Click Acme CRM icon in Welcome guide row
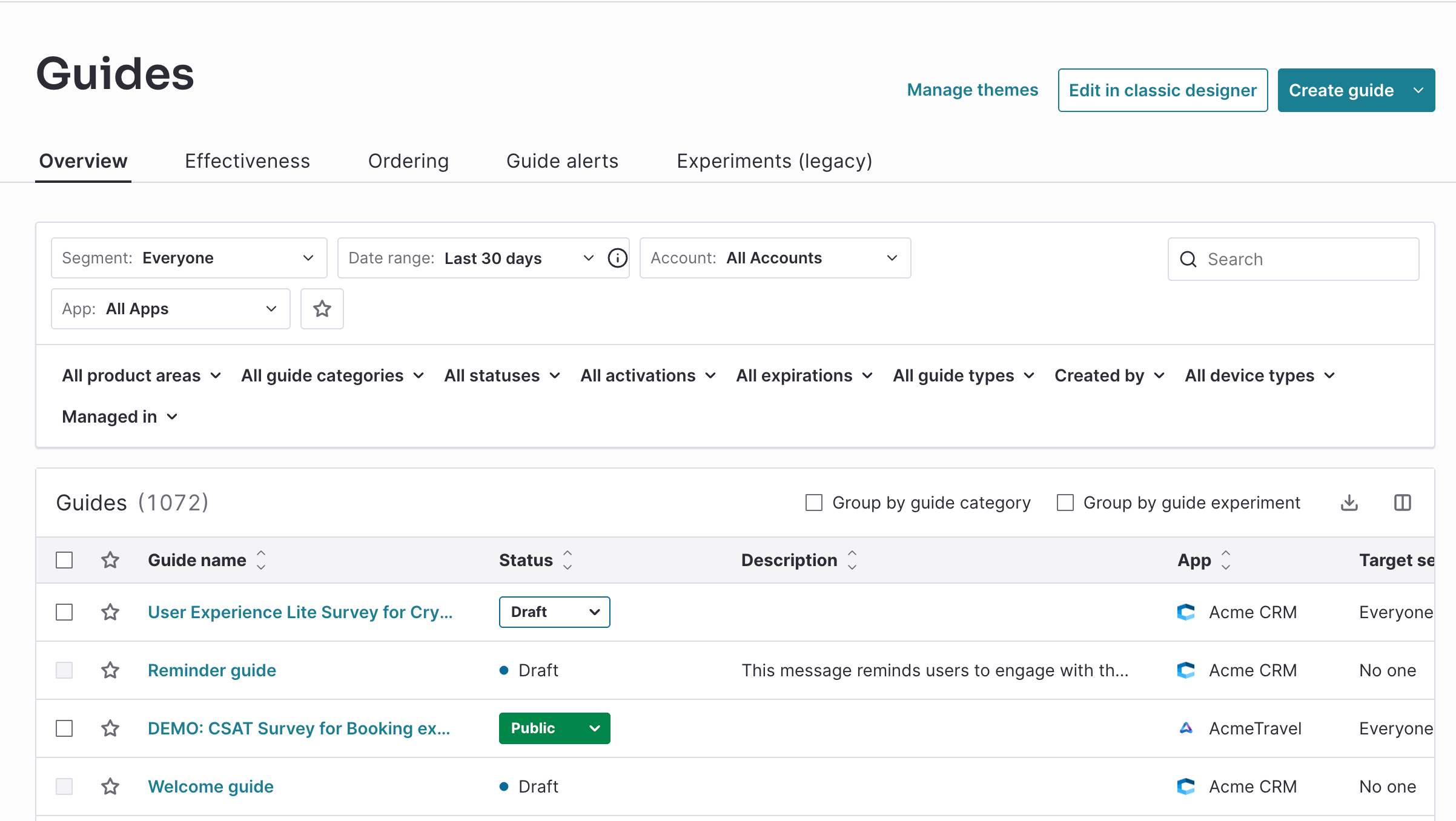The height and width of the screenshot is (821, 1456). [1186, 786]
